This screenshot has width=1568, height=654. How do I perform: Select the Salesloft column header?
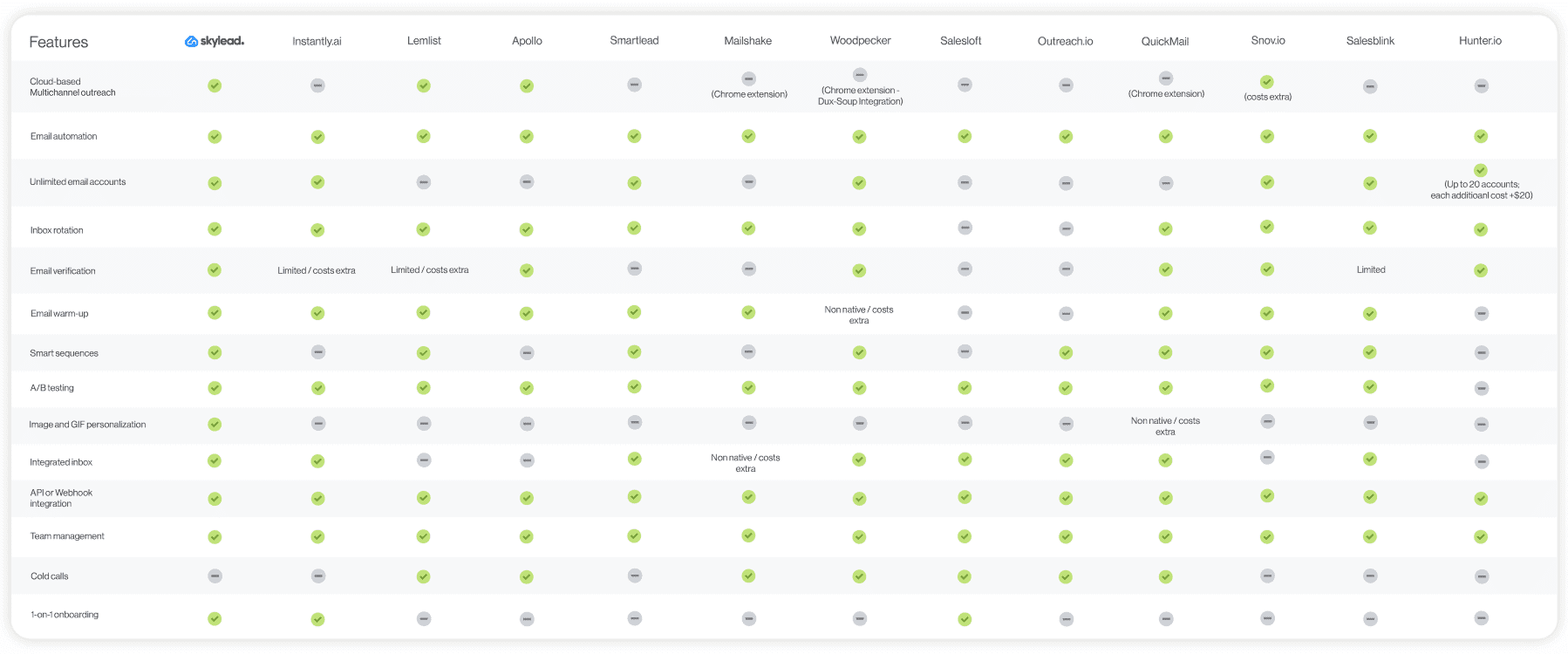pos(960,41)
